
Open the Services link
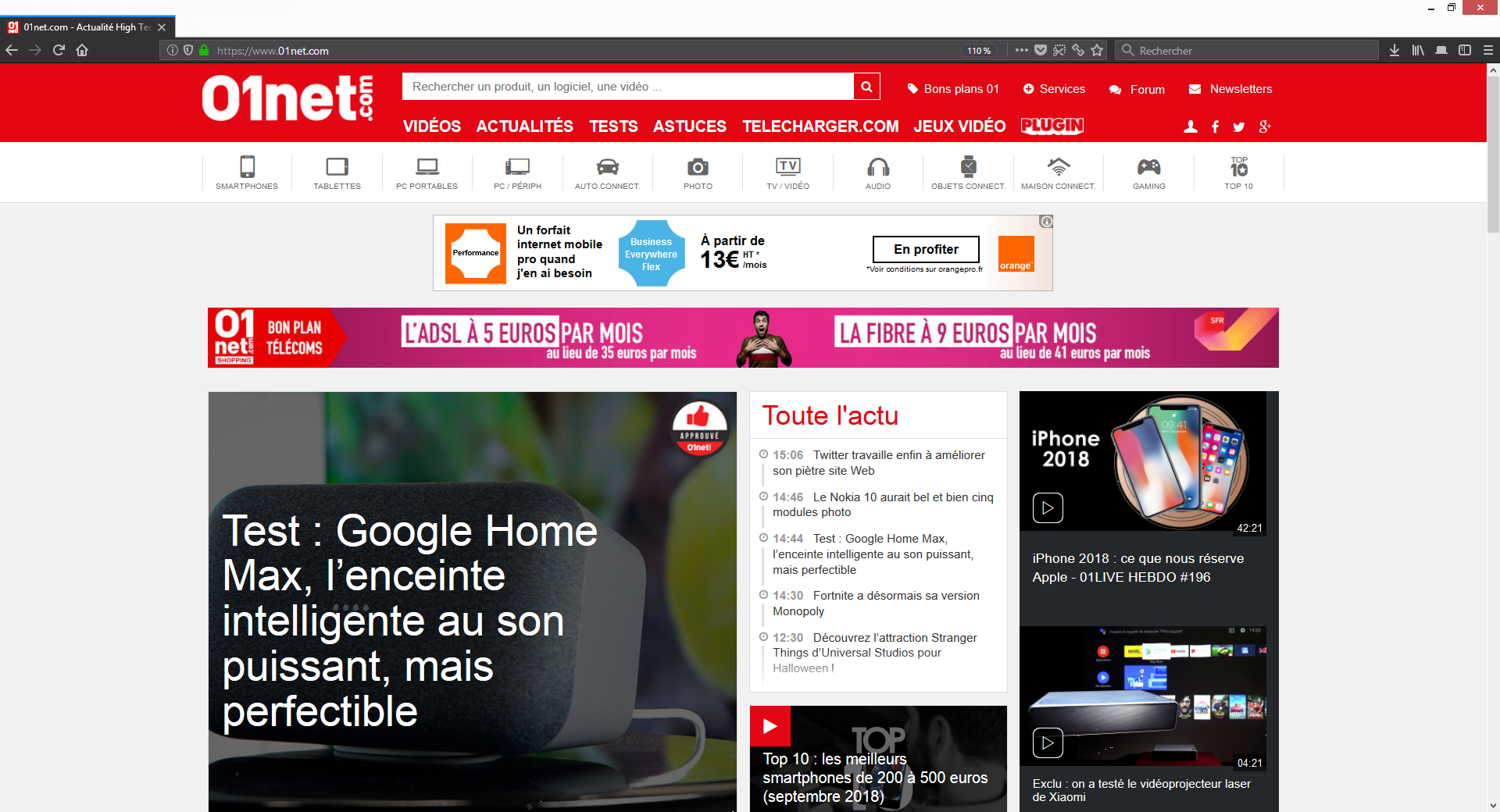[x=1054, y=89]
